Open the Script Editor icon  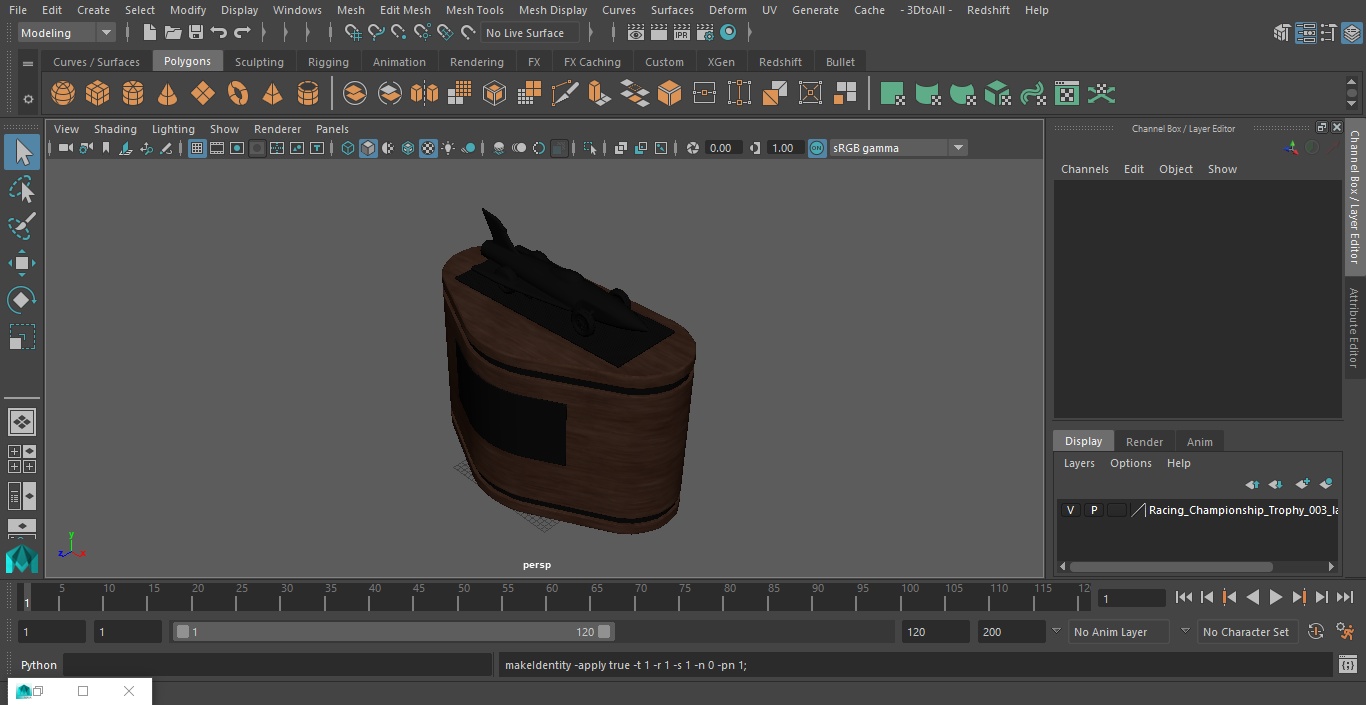coord(1347,665)
